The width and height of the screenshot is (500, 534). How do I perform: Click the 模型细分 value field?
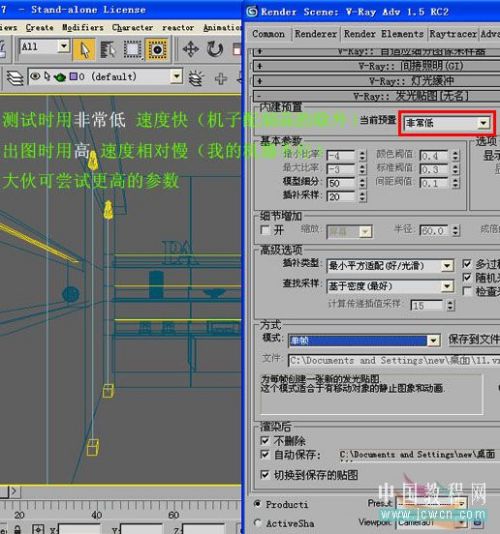(x=341, y=183)
